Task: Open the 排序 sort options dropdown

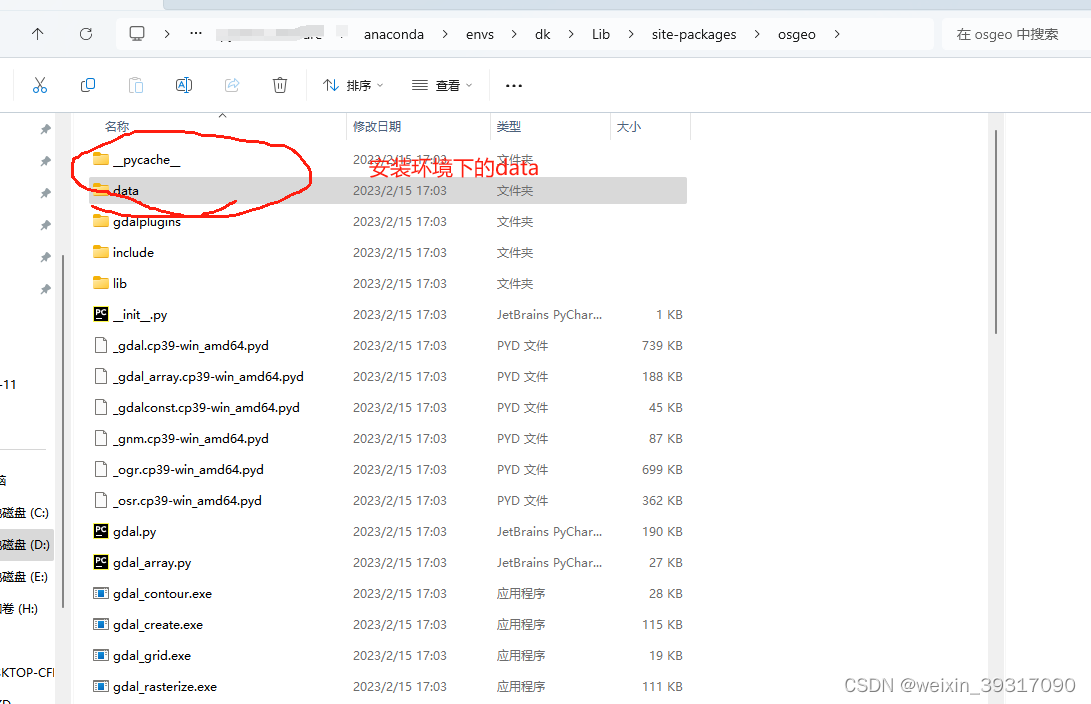Action: tap(353, 85)
